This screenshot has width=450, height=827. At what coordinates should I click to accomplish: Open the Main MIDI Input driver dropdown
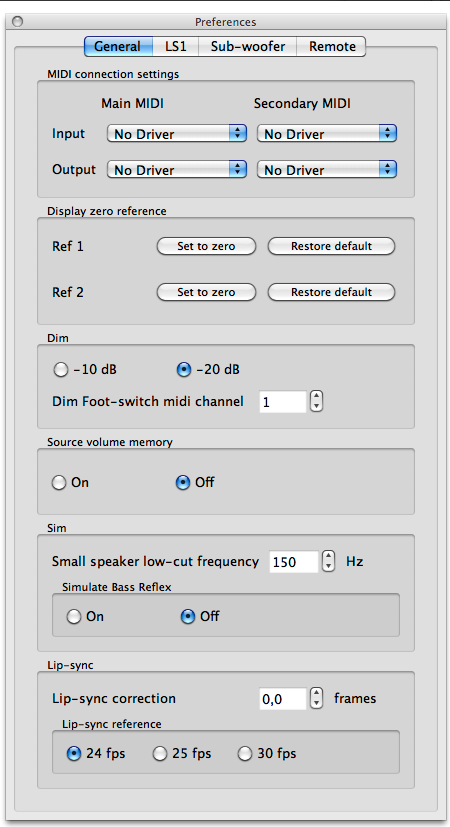point(177,134)
